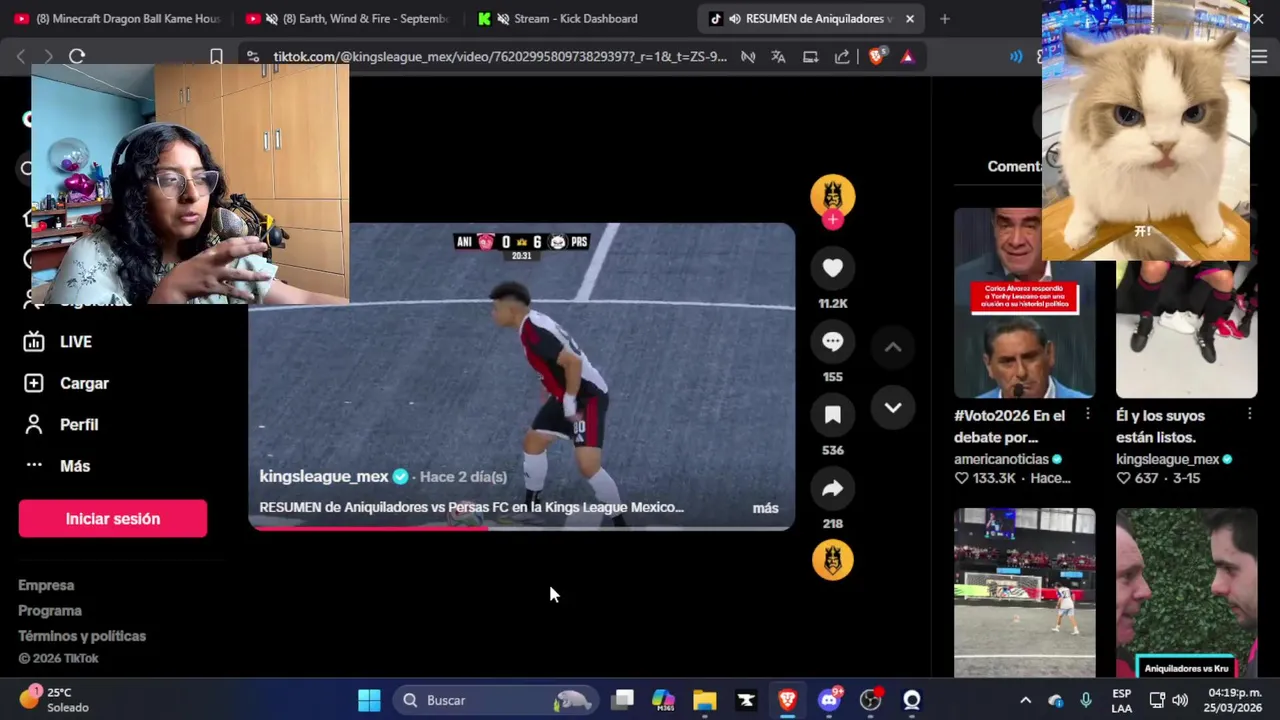Open the penalty-kick stadium video thumbnail
The height and width of the screenshot is (720, 1280).
(1024, 593)
